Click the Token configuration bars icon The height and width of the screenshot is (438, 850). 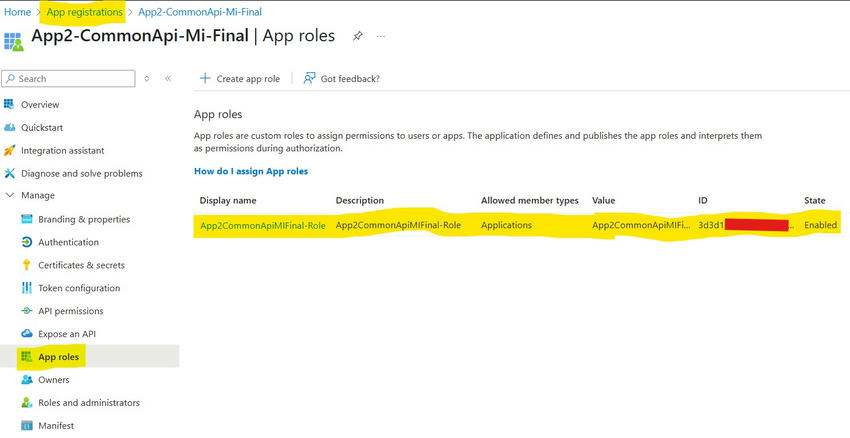click(27, 288)
